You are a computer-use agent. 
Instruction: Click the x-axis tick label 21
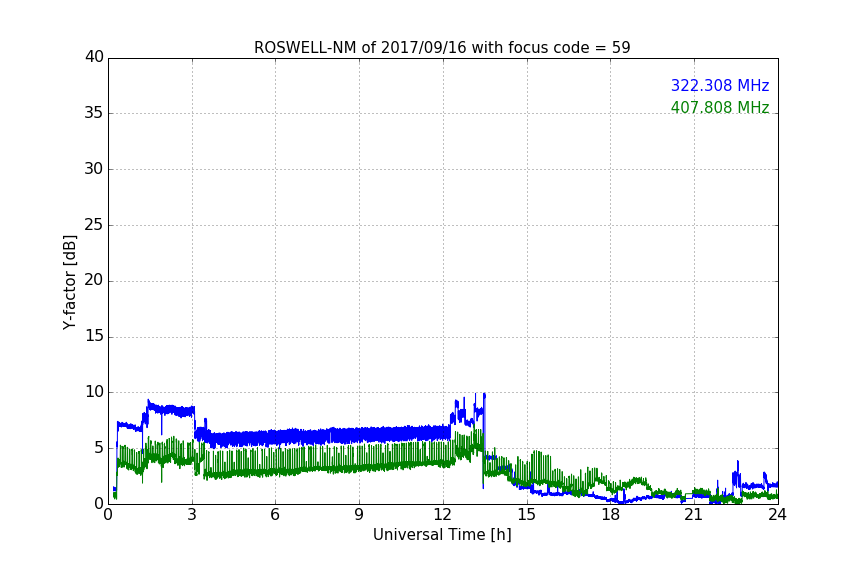coord(694,515)
